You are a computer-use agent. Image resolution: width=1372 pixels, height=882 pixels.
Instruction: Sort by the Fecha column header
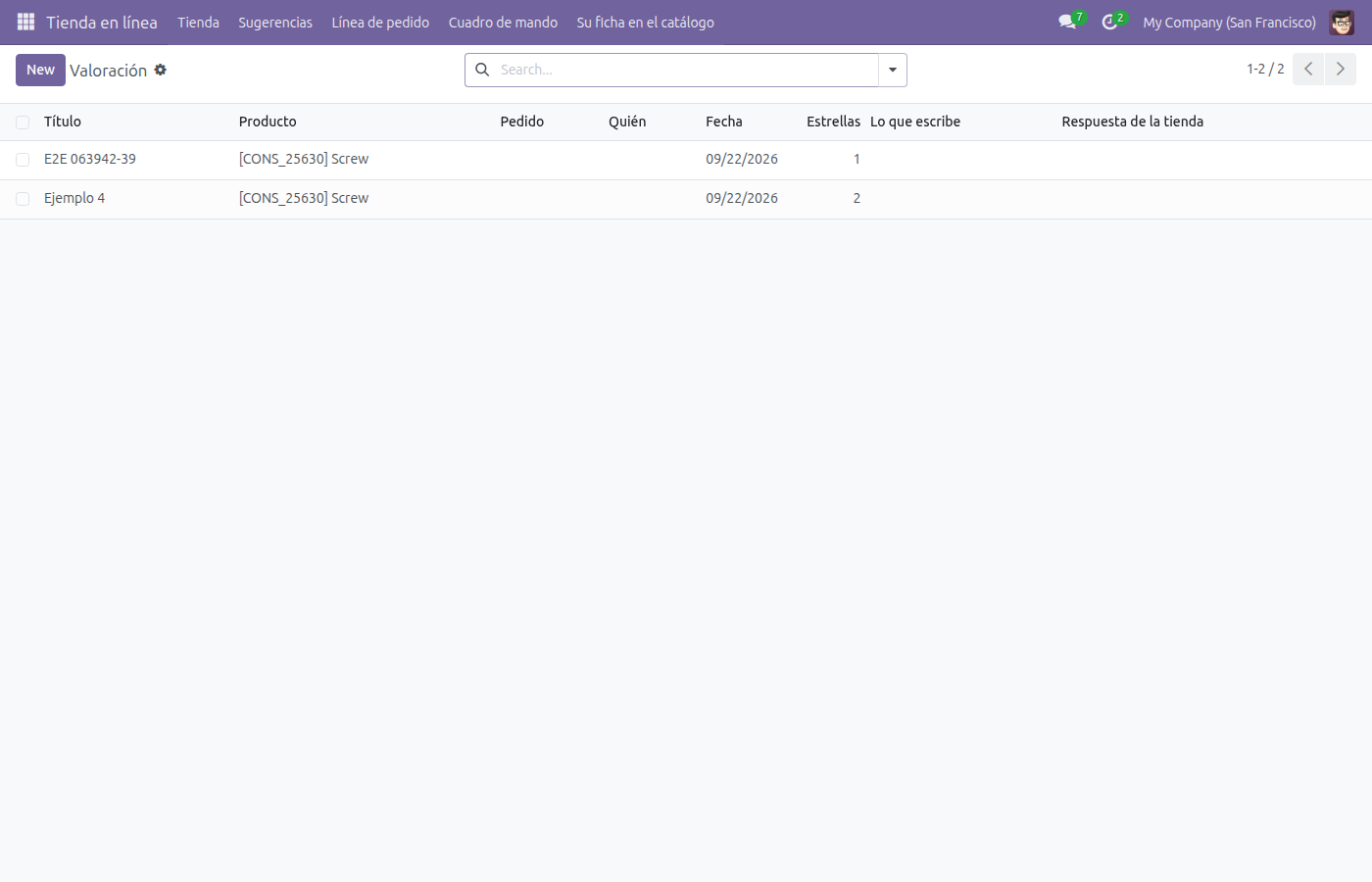tap(724, 122)
